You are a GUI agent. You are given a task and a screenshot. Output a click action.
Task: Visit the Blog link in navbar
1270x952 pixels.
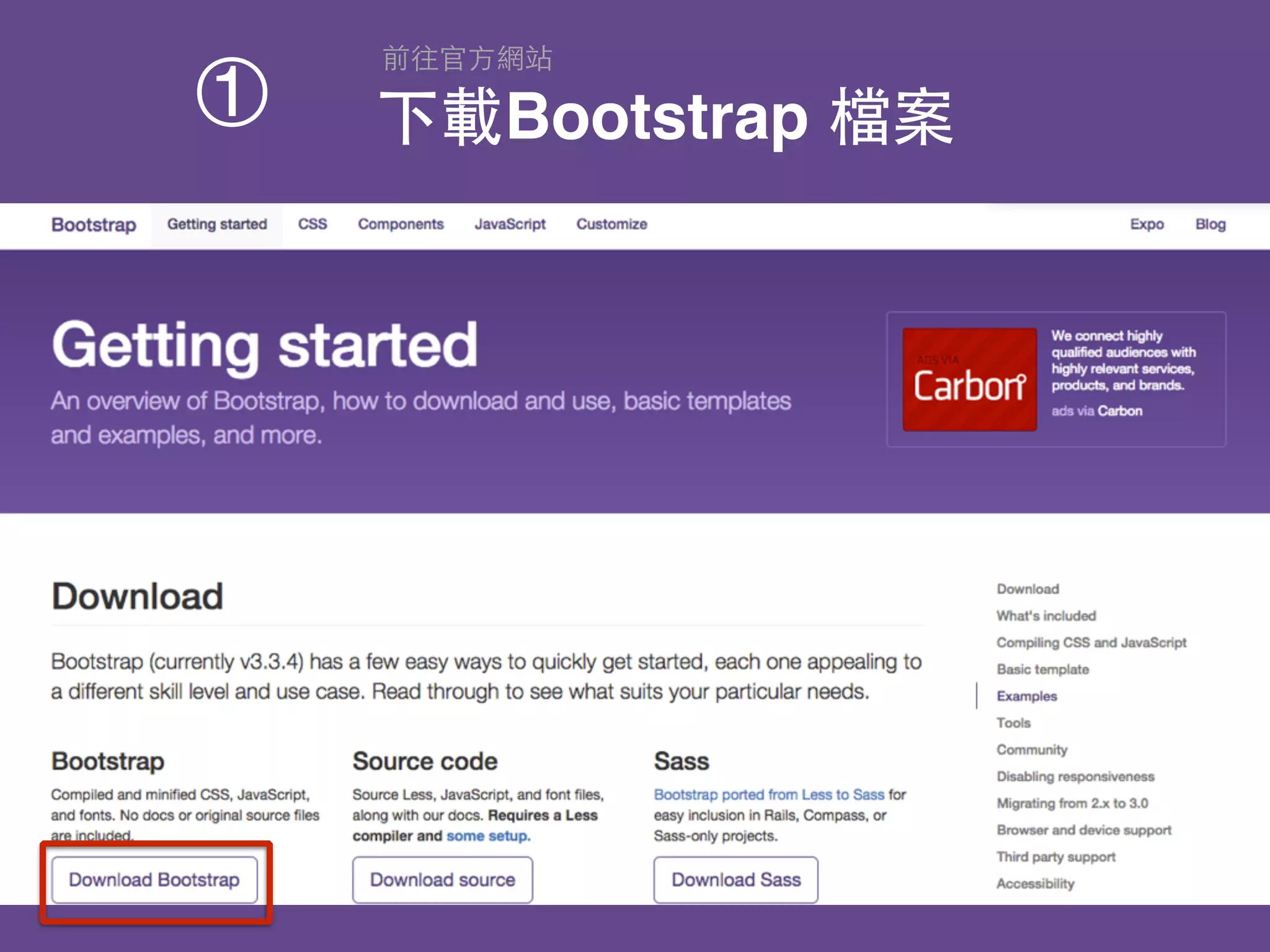click(1210, 224)
